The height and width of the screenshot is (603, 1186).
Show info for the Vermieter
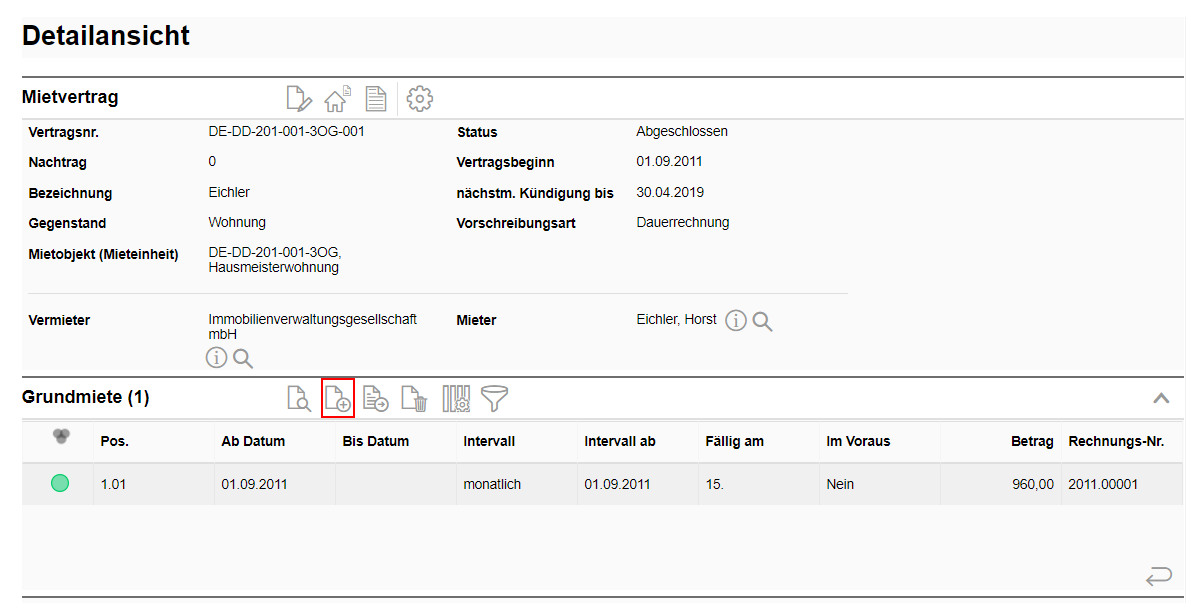pos(216,358)
